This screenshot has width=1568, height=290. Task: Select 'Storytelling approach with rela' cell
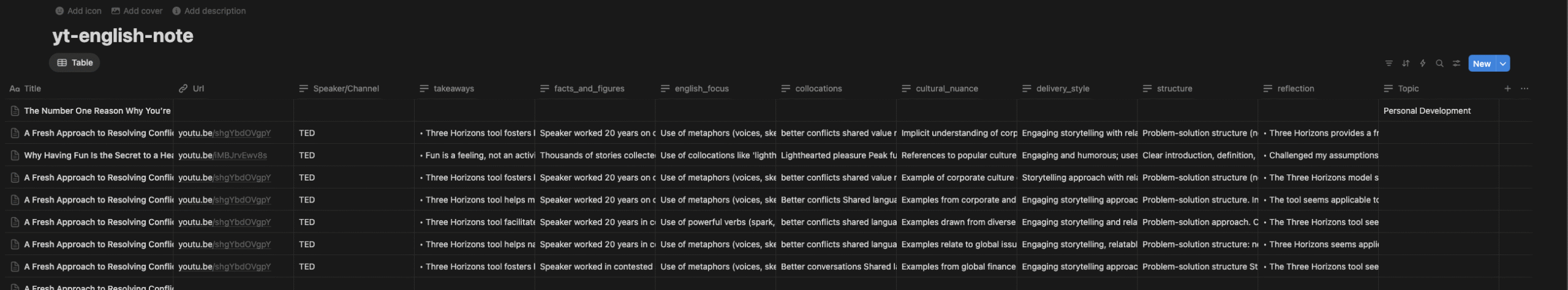pyautogui.click(x=1077, y=177)
